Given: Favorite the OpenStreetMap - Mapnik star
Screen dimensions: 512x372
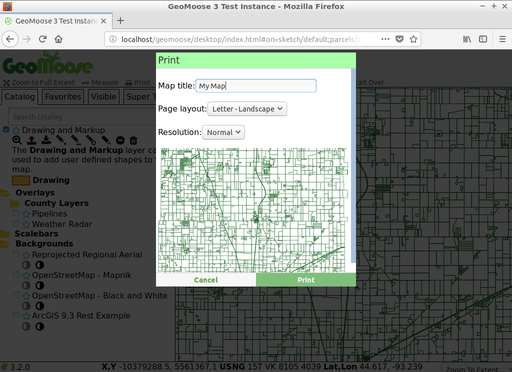Looking at the screenshot, I should [26, 275].
